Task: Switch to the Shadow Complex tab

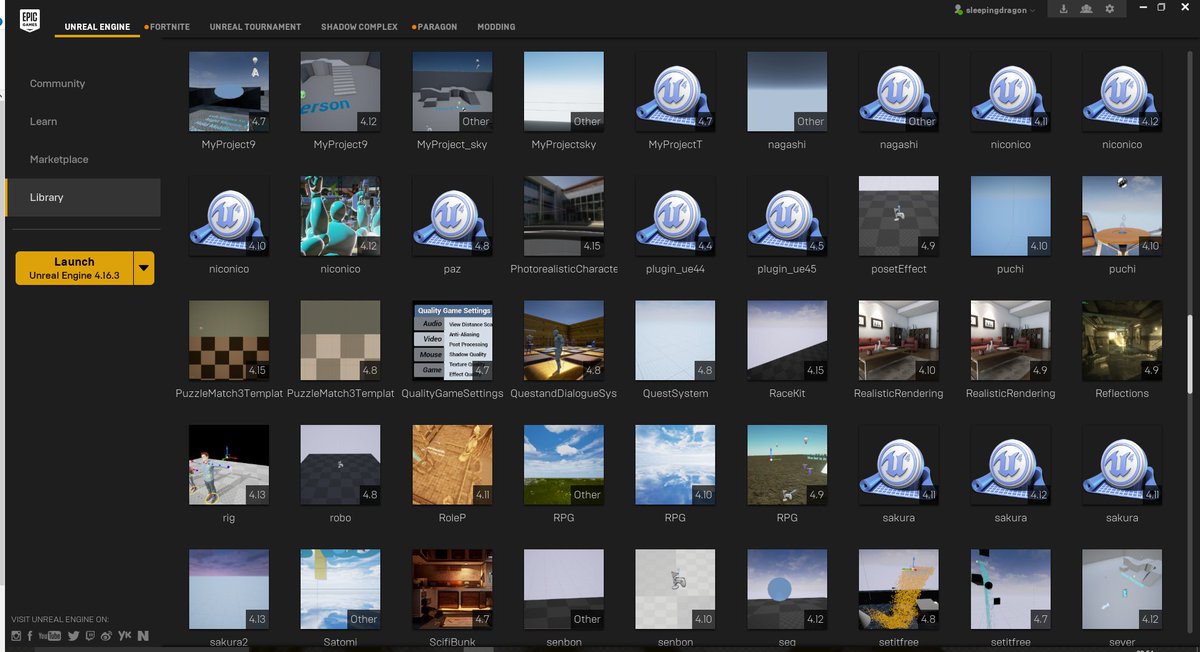Action: pos(359,27)
